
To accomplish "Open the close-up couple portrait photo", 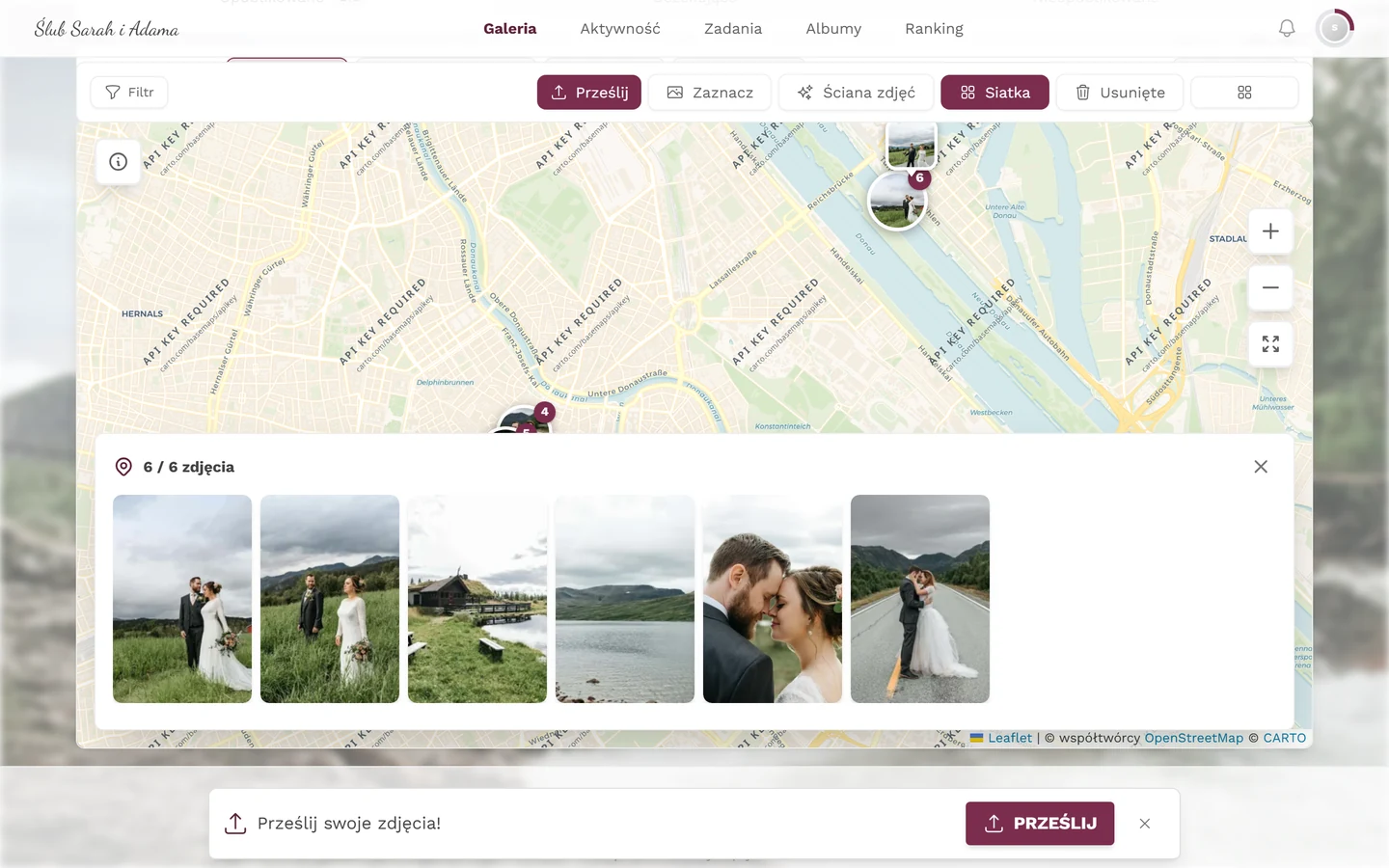I will point(773,599).
